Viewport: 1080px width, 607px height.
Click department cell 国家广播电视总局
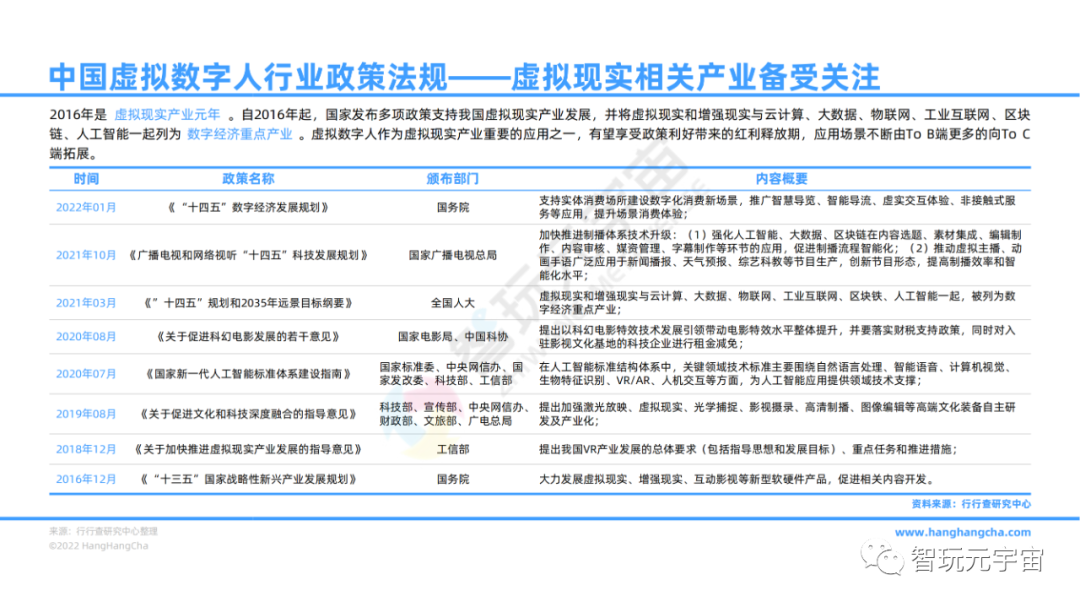[x=453, y=255]
